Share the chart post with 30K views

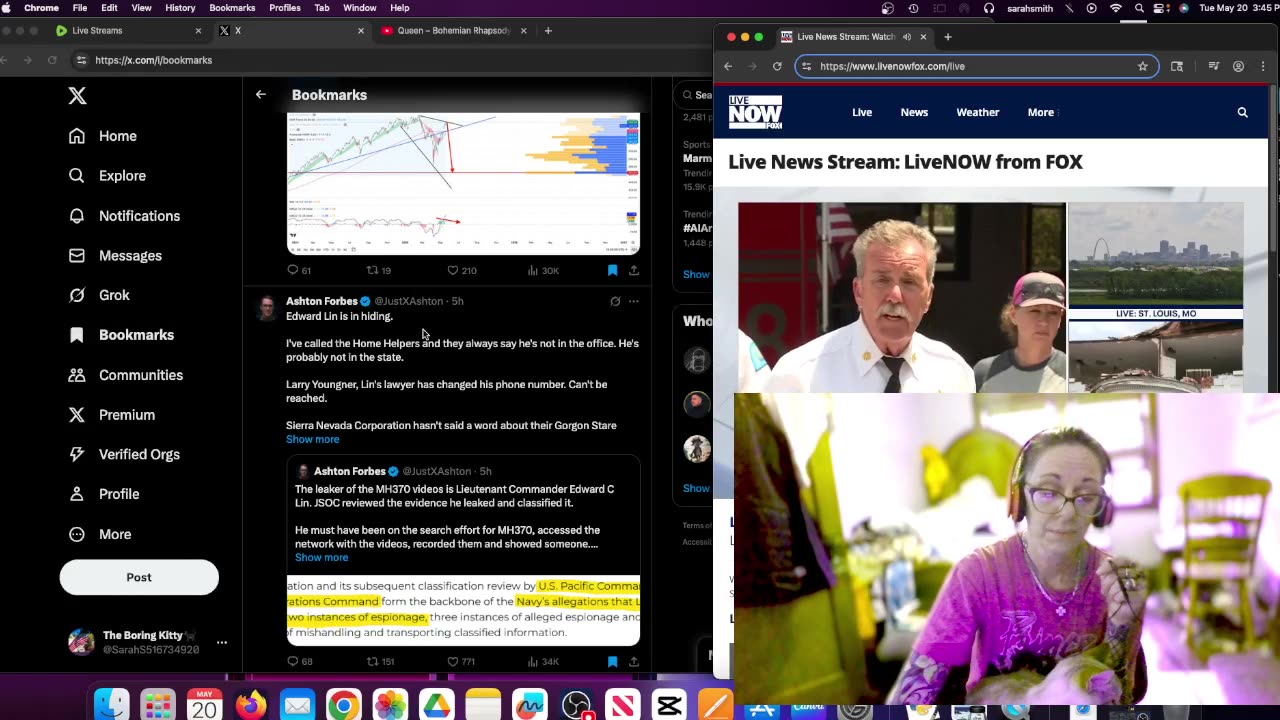point(634,270)
